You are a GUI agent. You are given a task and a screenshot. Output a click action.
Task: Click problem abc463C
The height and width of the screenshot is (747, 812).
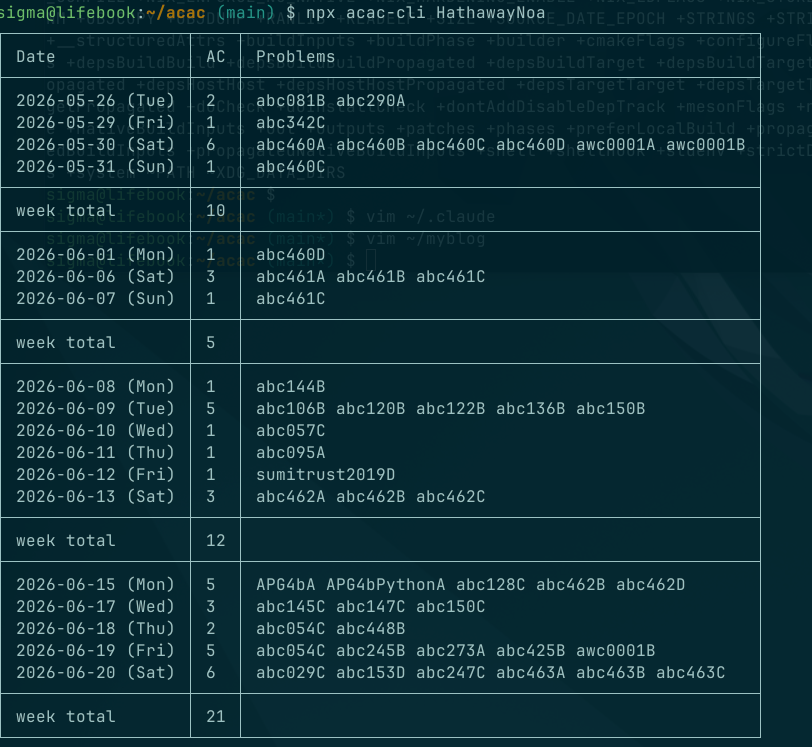click(691, 673)
